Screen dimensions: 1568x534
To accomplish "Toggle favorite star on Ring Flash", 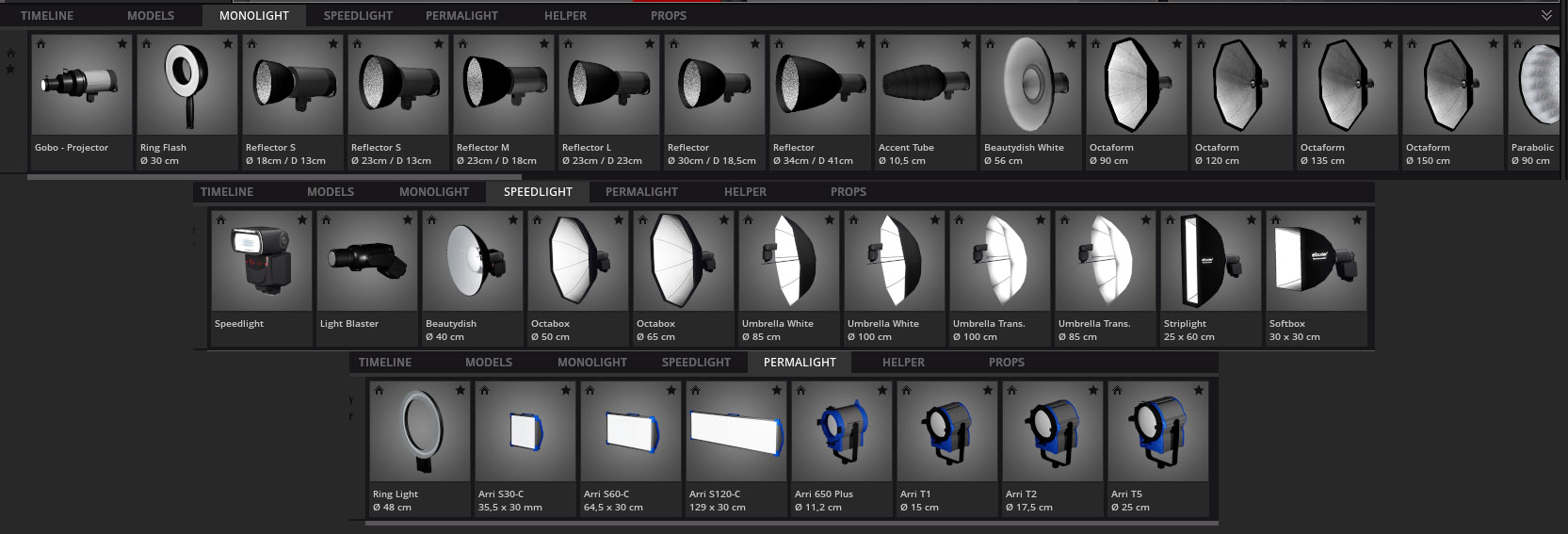I will click(x=228, y=43).
